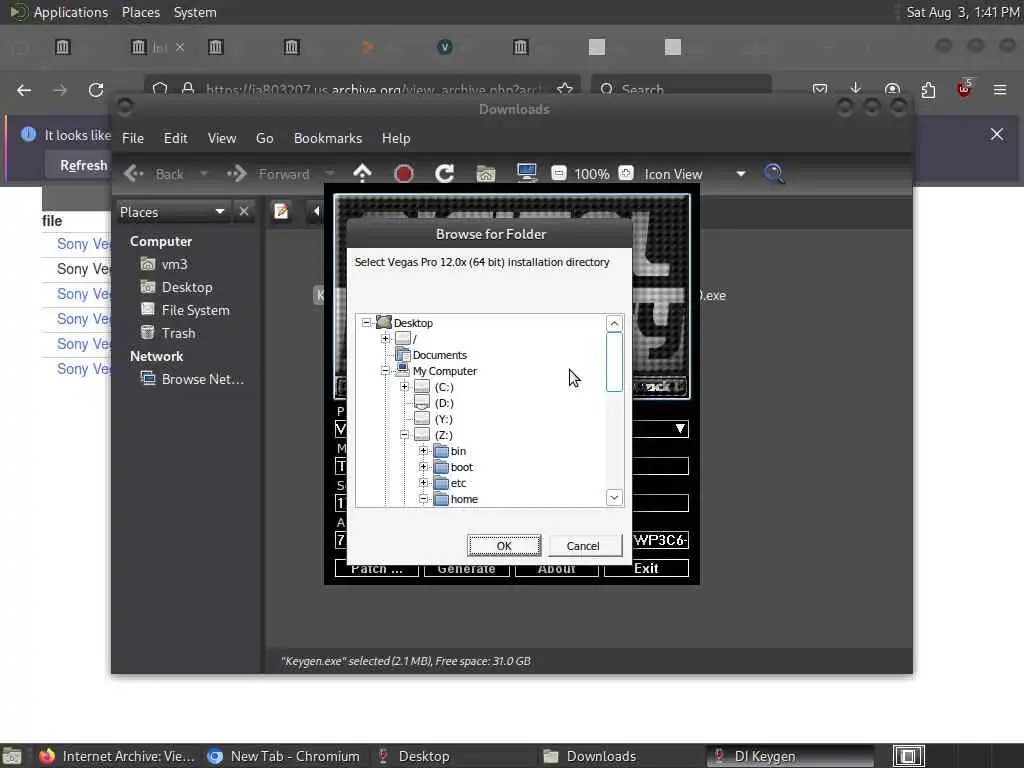Expand the etc folder node
The height and width of the screenshot is (768, 1024).
tap(423, 483)
